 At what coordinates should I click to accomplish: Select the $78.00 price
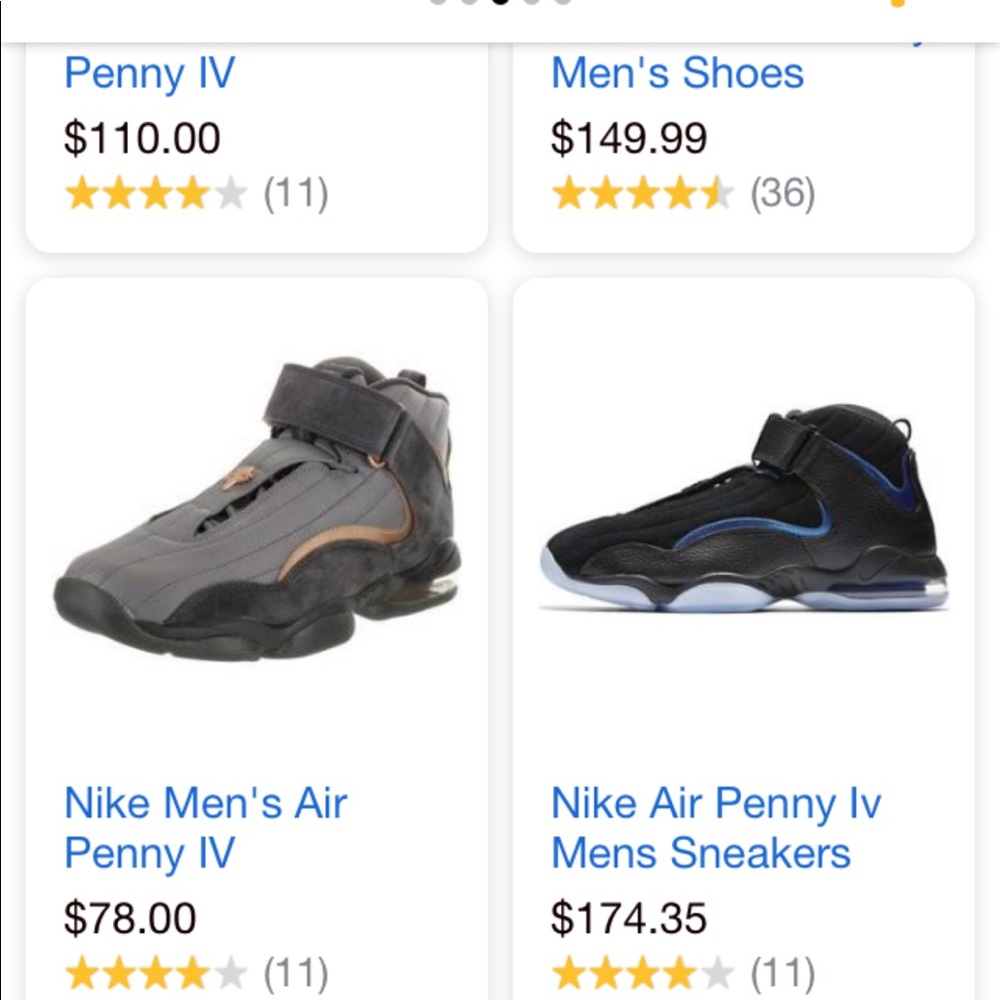click(130, 918)
